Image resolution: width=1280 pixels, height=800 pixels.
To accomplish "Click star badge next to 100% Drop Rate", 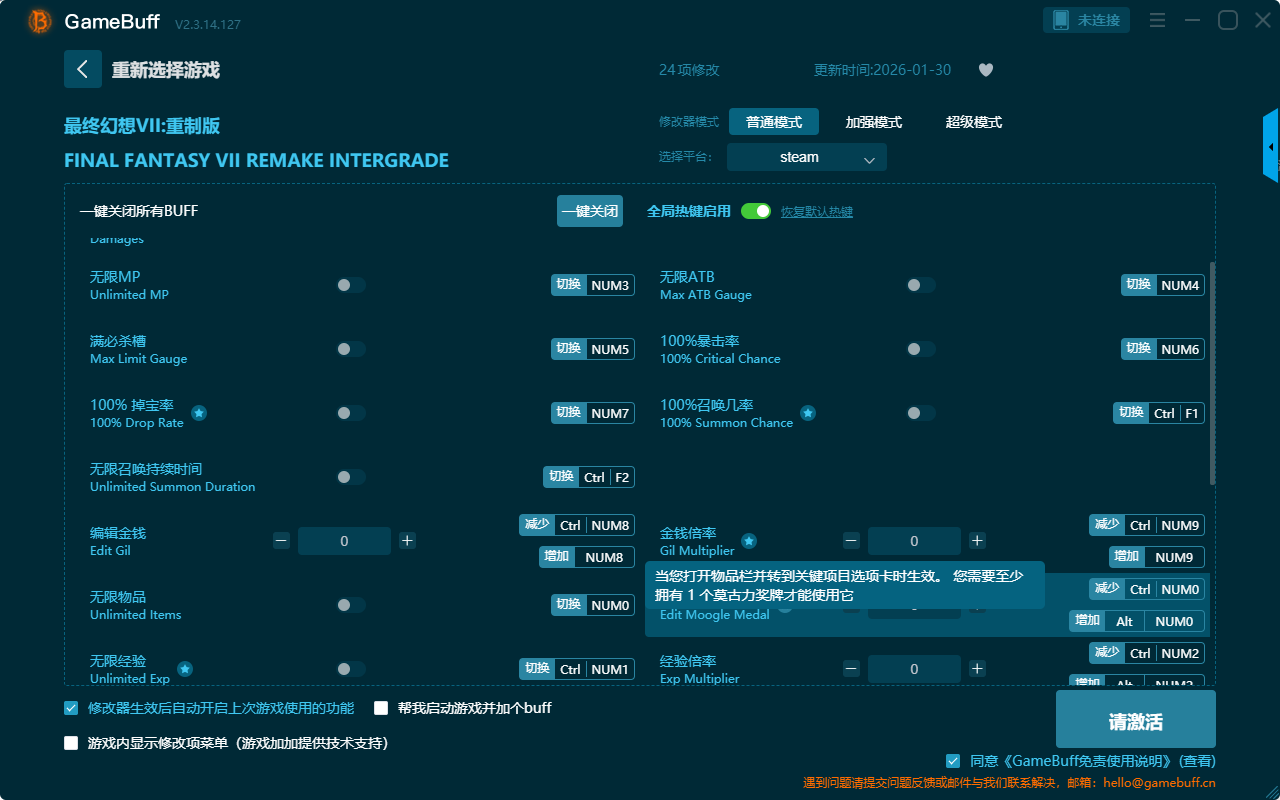I will point(199,413).
